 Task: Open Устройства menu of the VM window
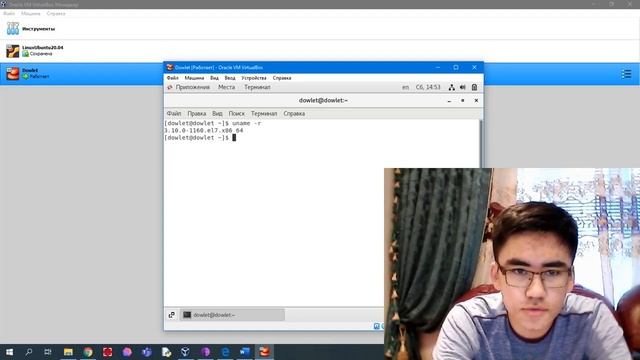point(254,78)
